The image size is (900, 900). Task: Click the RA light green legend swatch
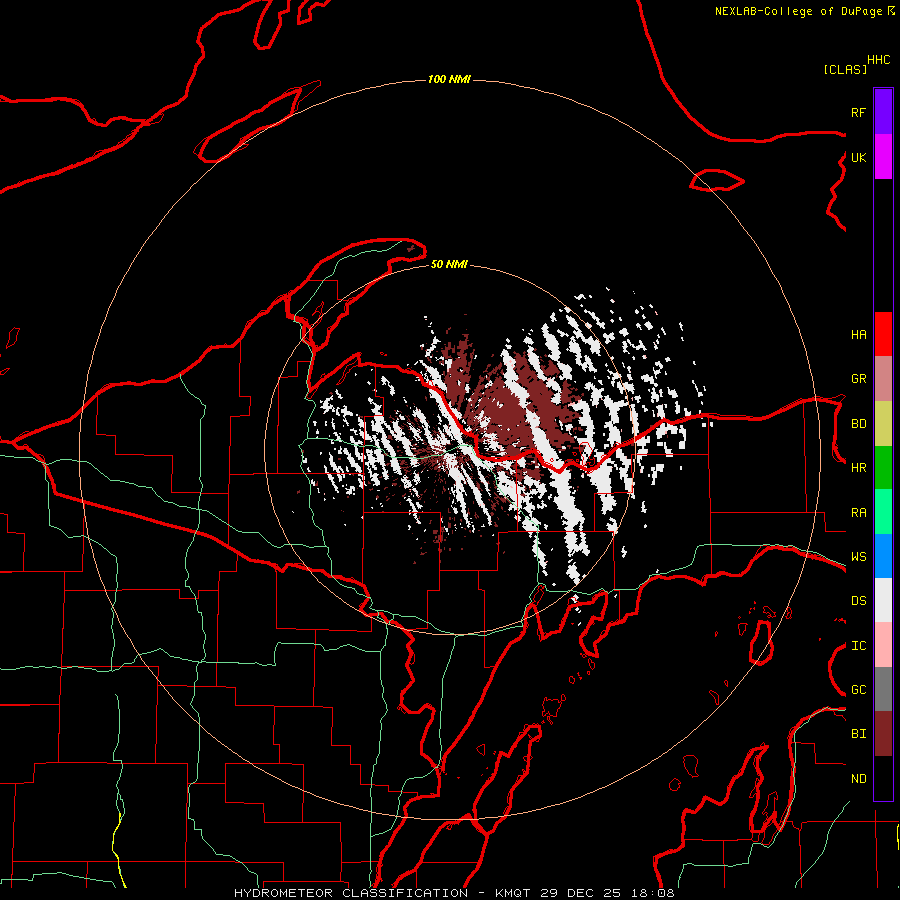(x=883, y=512)
